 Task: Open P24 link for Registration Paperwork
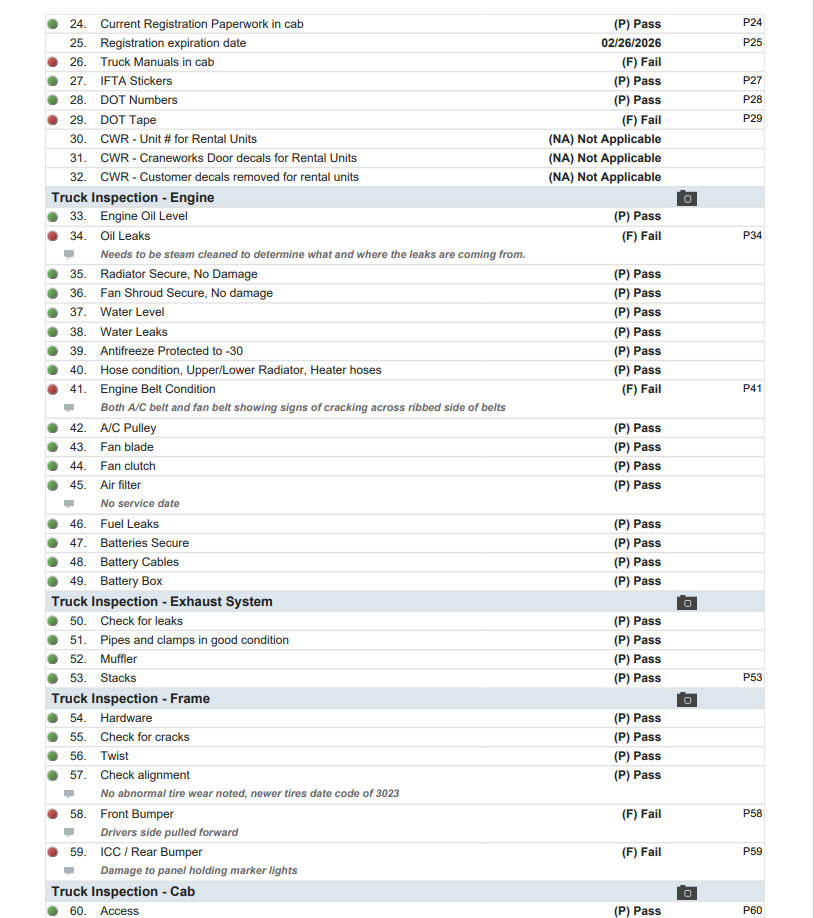click(x=752, y=23)
